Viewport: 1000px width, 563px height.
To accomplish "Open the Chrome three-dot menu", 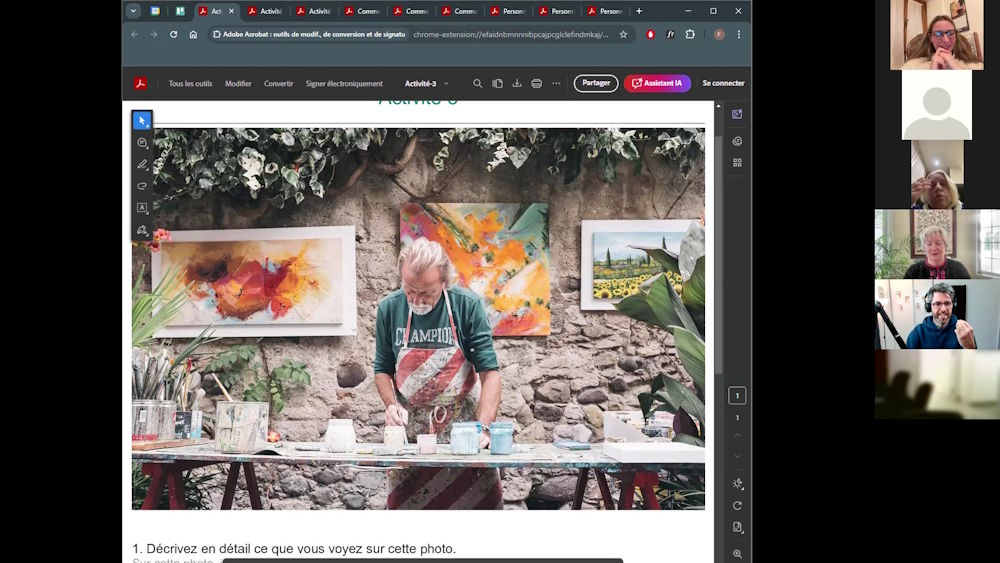I will pyautogui.click(x=739, y=34).
